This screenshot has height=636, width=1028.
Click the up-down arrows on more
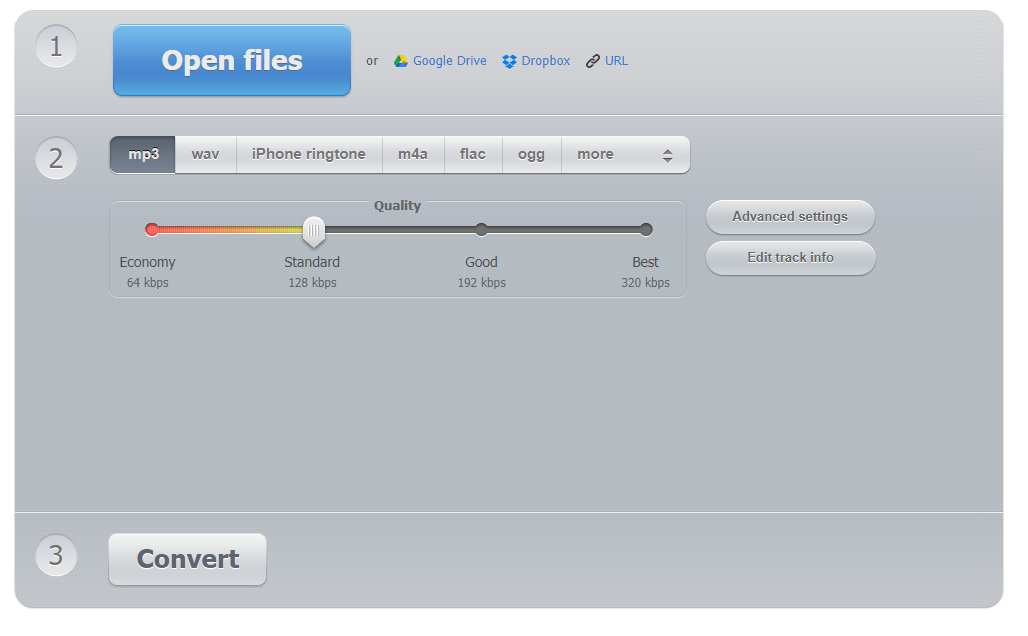point(667,155)
